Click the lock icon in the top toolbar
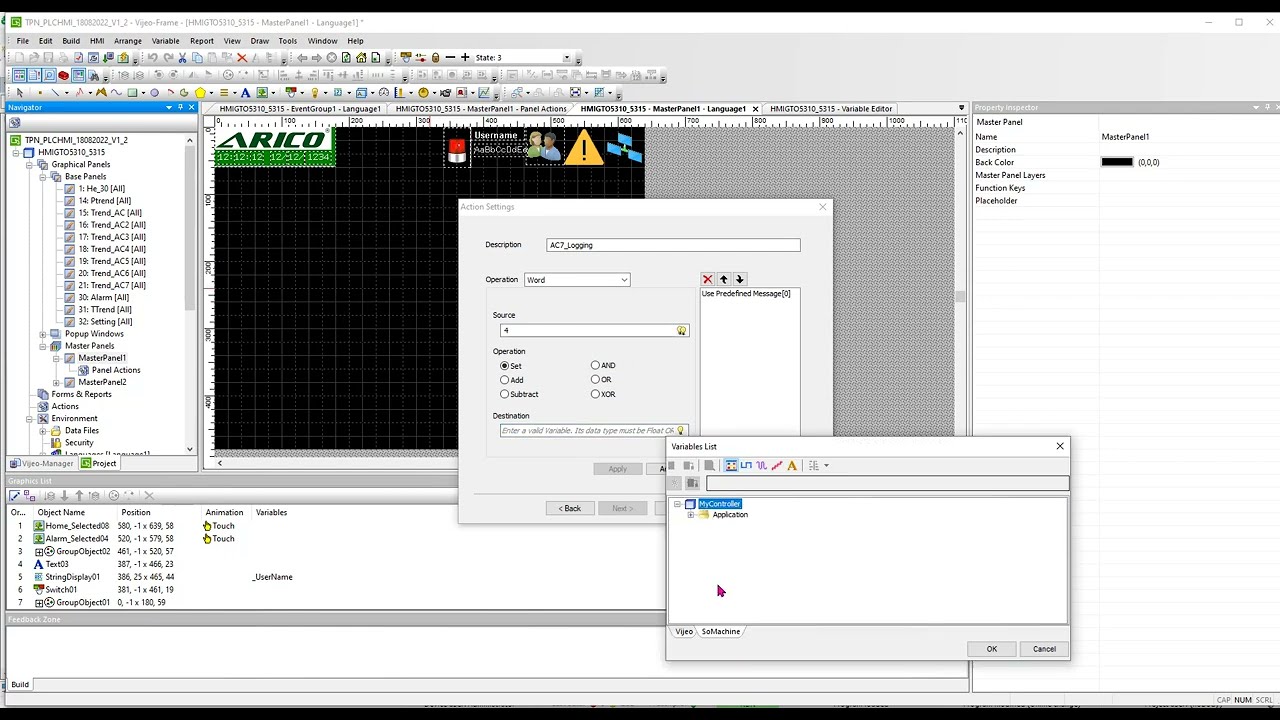 [x=435, y=57]
